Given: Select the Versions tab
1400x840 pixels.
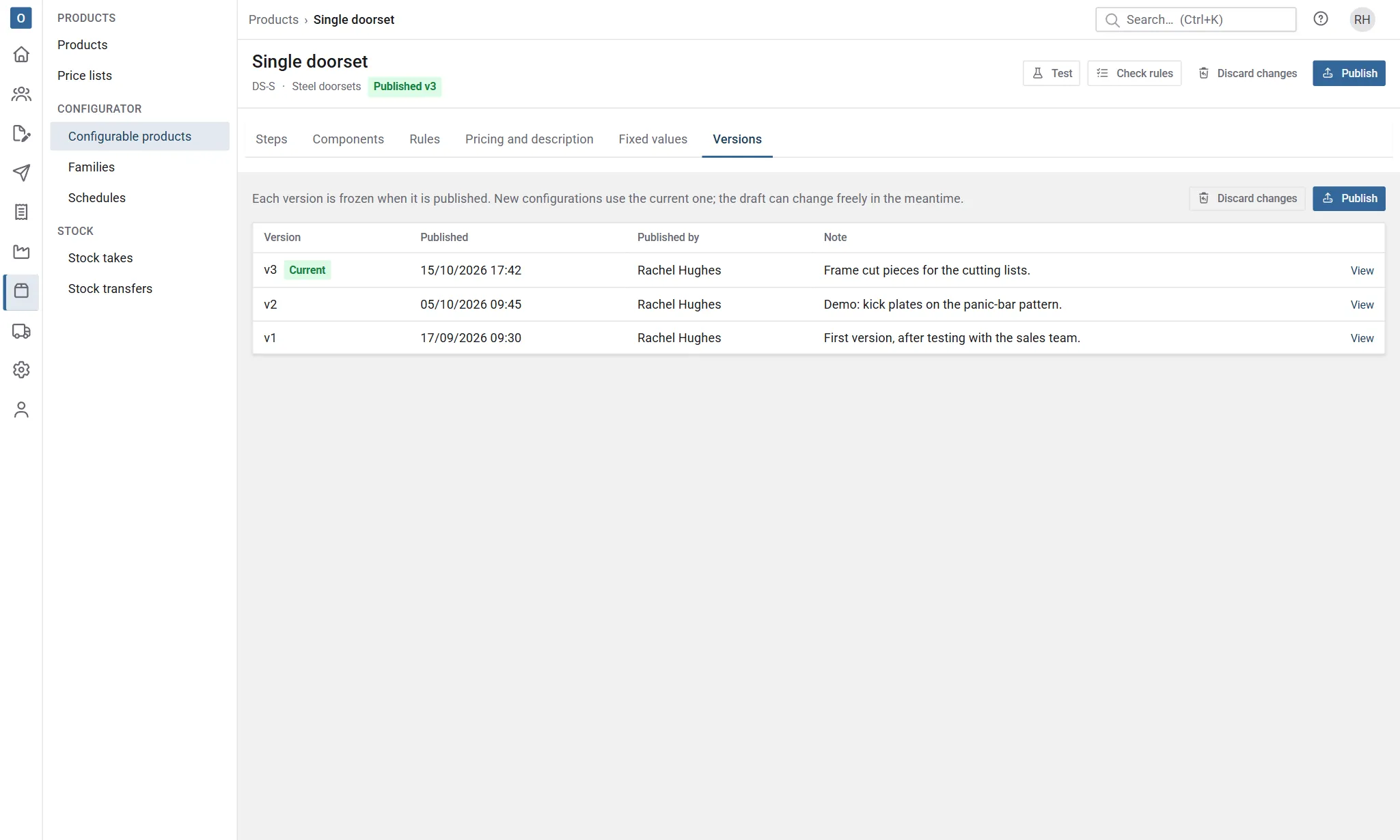Looking at the screenshot, I should point(737,139).
